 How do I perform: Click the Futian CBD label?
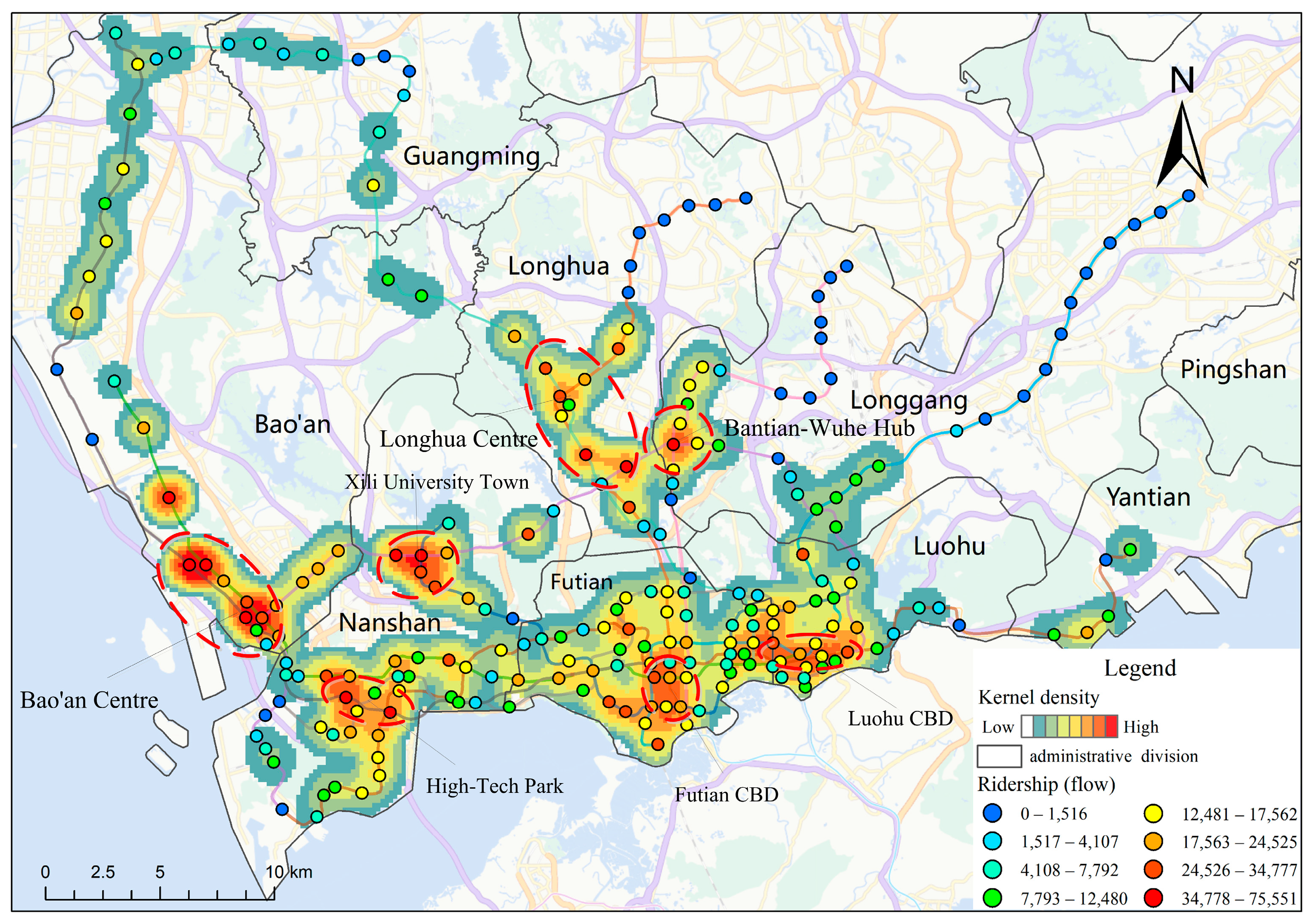[726, 795]
